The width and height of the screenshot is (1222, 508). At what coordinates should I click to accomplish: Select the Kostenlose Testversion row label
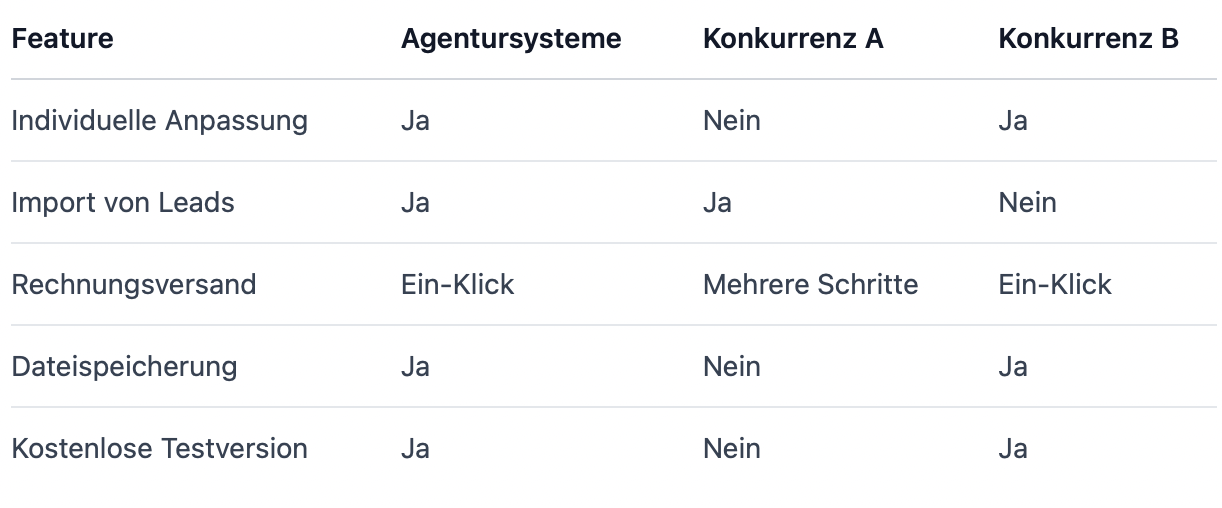[x=159, y=449]
